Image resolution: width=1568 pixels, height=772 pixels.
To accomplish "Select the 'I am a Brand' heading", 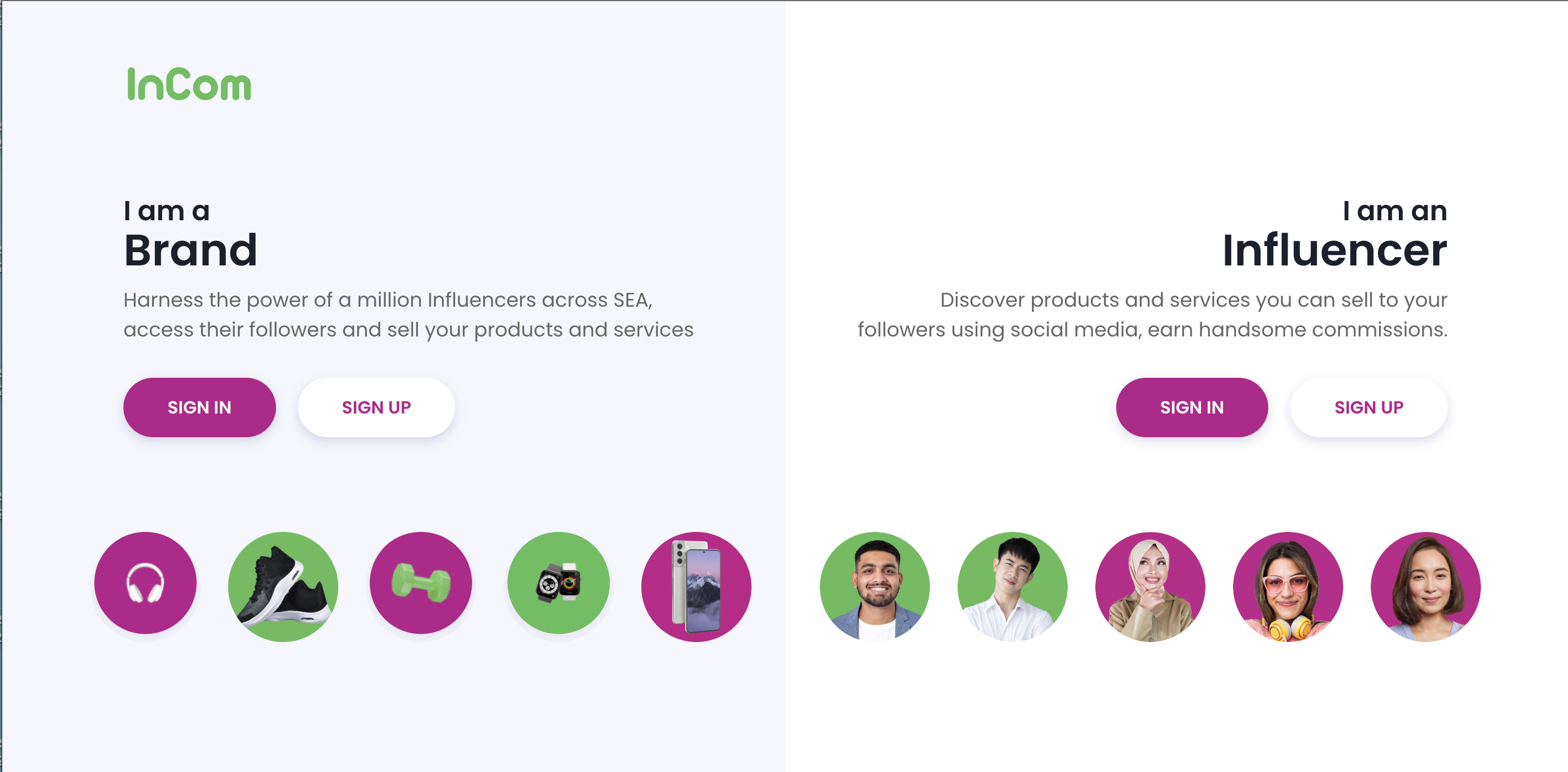I will click(191, 234).
